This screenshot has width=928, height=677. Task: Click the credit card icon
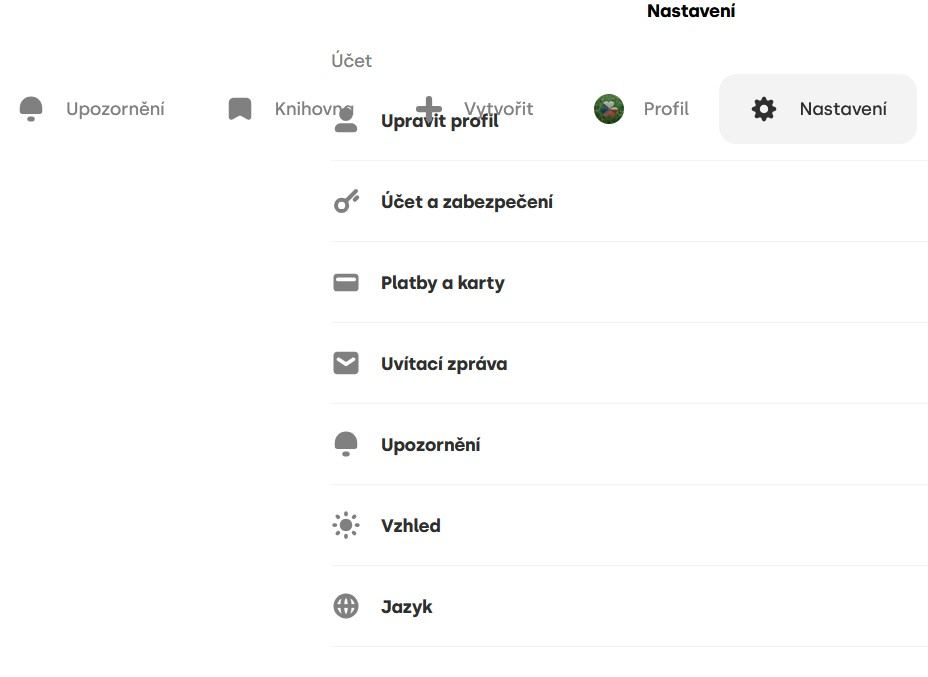click(346, 283)
